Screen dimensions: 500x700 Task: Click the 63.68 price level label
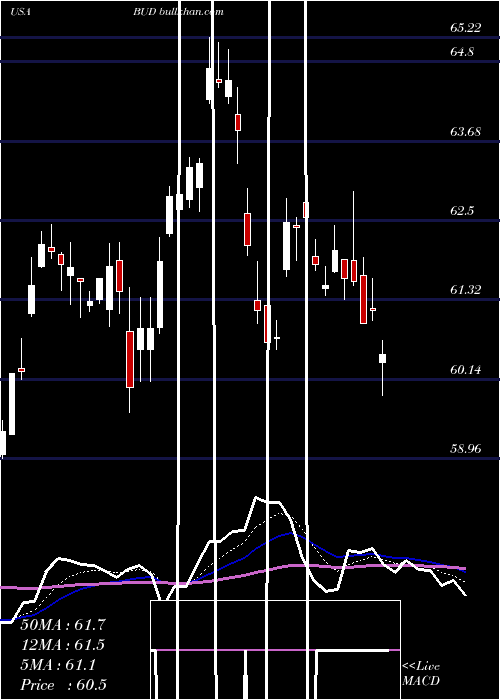point(466,132)
